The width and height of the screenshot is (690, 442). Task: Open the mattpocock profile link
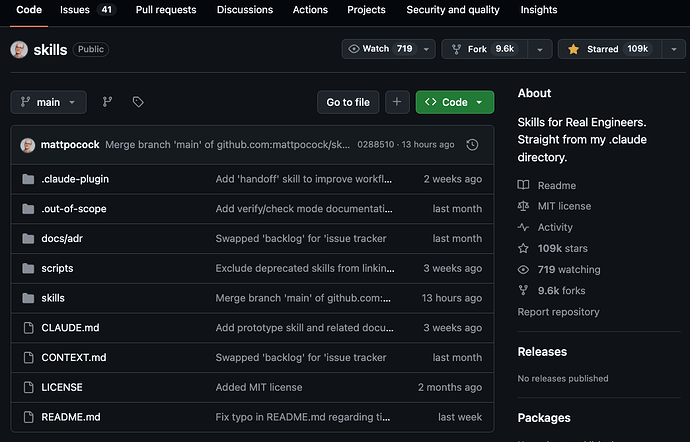pyautogui.click(x=70, y=145)
